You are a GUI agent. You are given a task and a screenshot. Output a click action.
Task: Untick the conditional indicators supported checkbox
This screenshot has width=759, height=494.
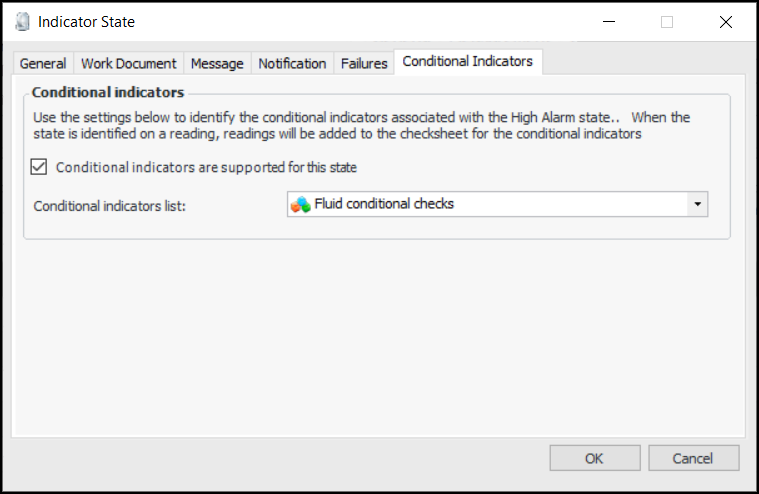[x=40, y=167]
